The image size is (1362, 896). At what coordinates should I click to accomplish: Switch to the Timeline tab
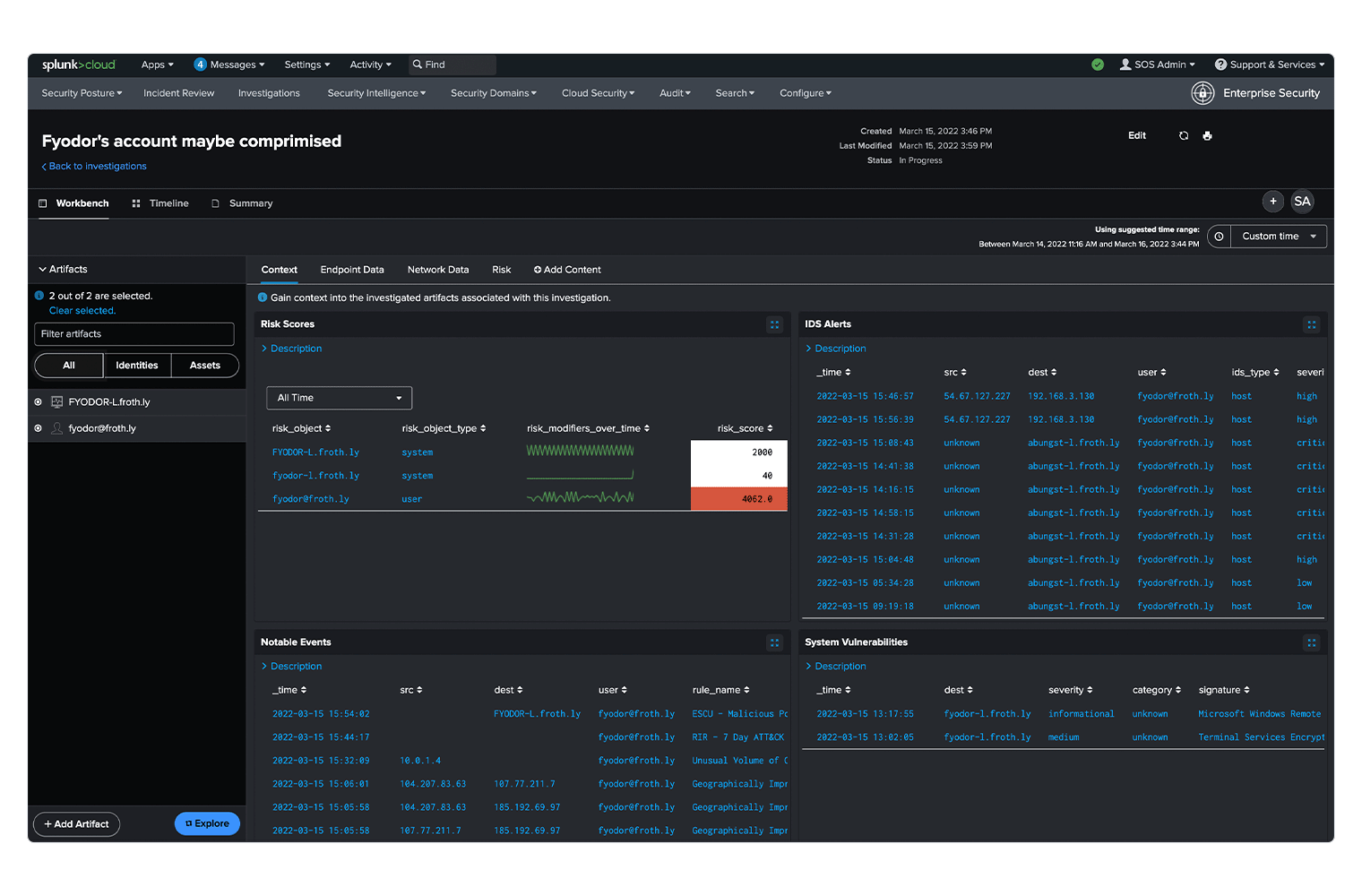pyautogui.click(x=169, y=203)
